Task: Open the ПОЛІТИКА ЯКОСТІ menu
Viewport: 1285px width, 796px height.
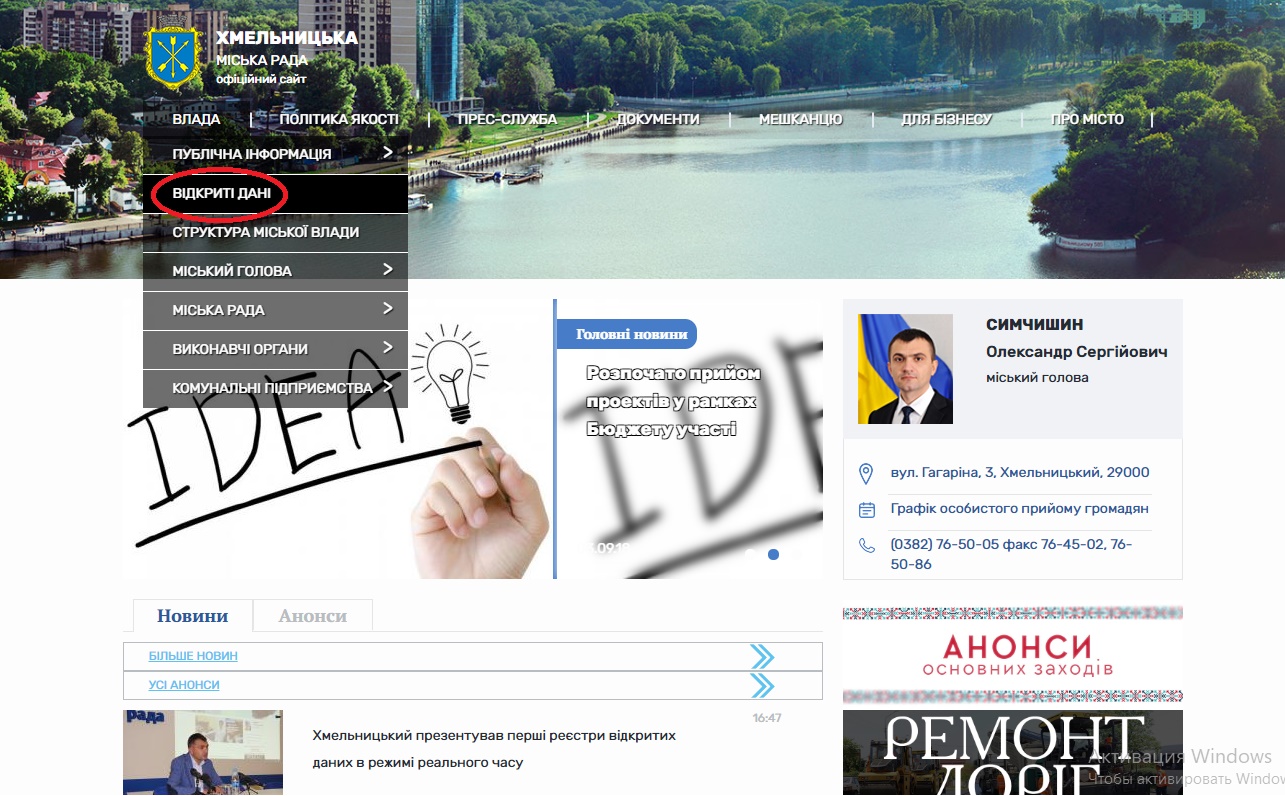Action: pyautogui.click(x=339, y=119)
